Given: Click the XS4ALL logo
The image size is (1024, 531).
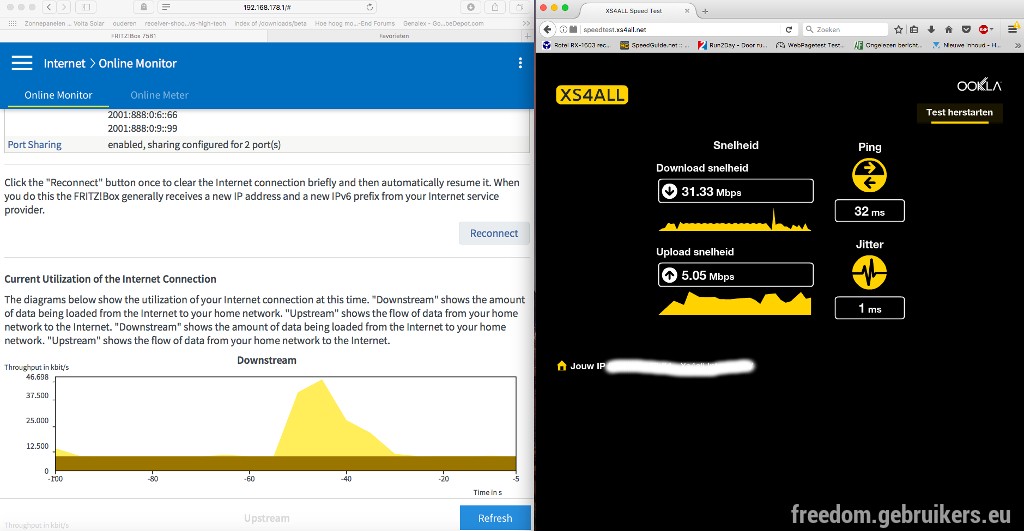Looking at the screenshot, I should click(x=592, y=95).
